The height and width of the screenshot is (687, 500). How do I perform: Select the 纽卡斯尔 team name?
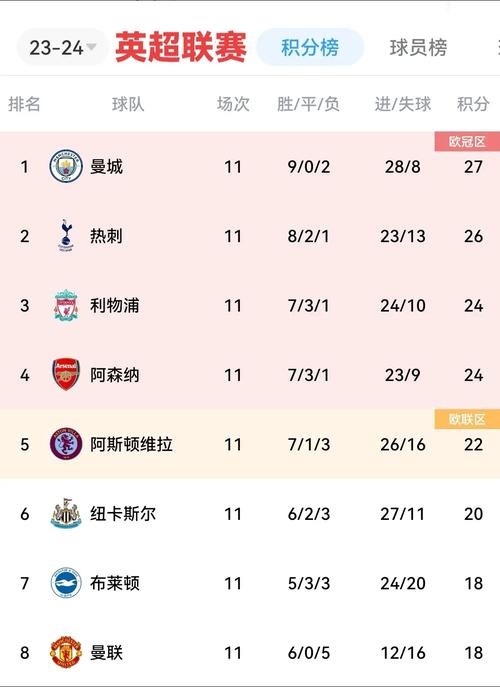coord(123,513)
